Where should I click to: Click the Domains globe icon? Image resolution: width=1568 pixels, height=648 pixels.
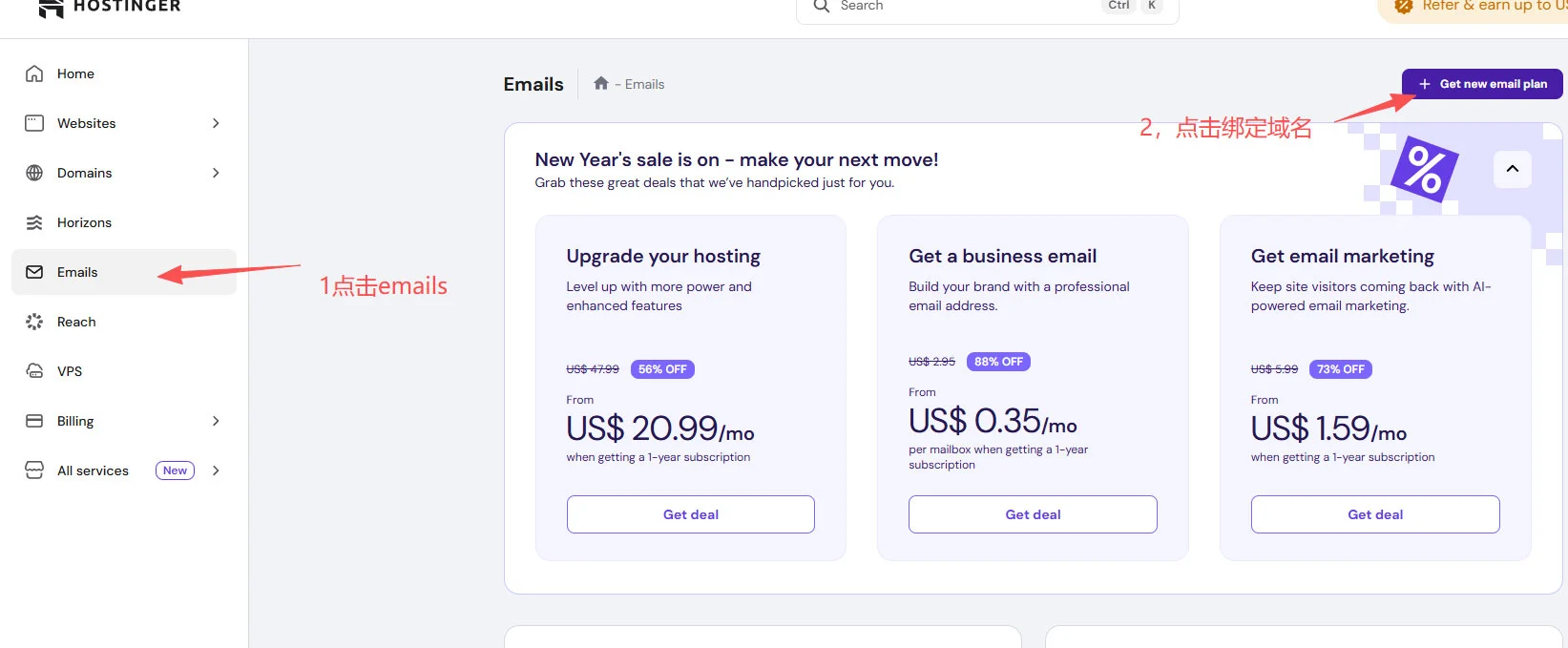pyautogui.click(x=34, y=173)
